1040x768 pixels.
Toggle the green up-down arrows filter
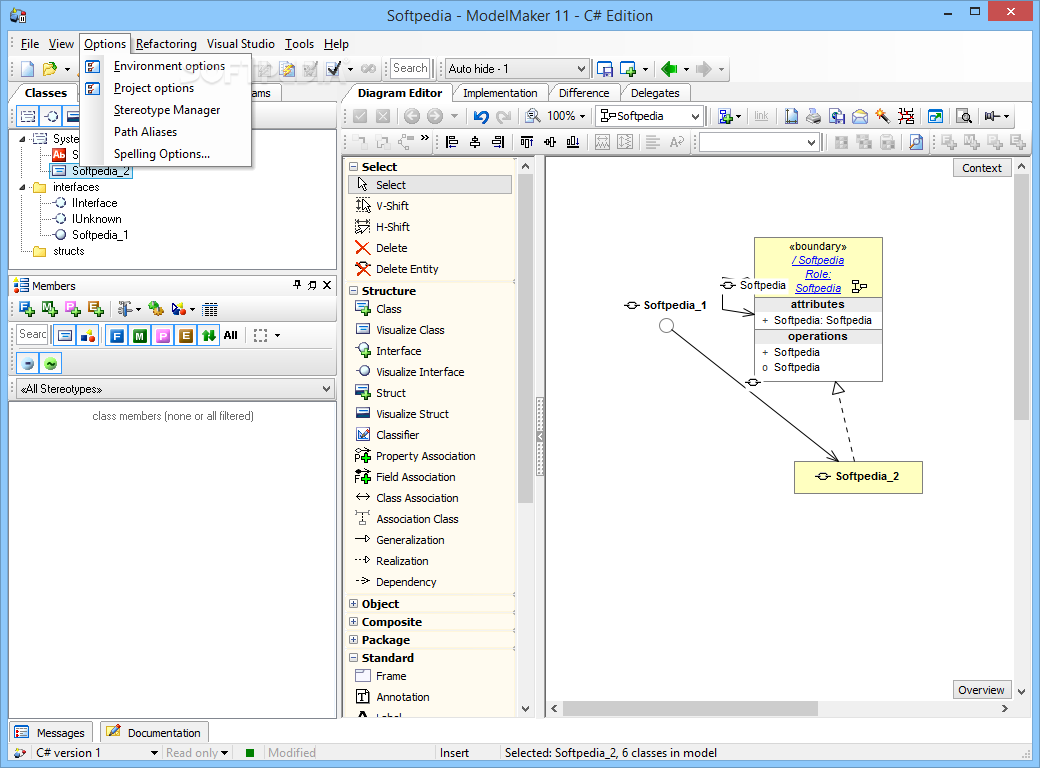click(208, 336)
